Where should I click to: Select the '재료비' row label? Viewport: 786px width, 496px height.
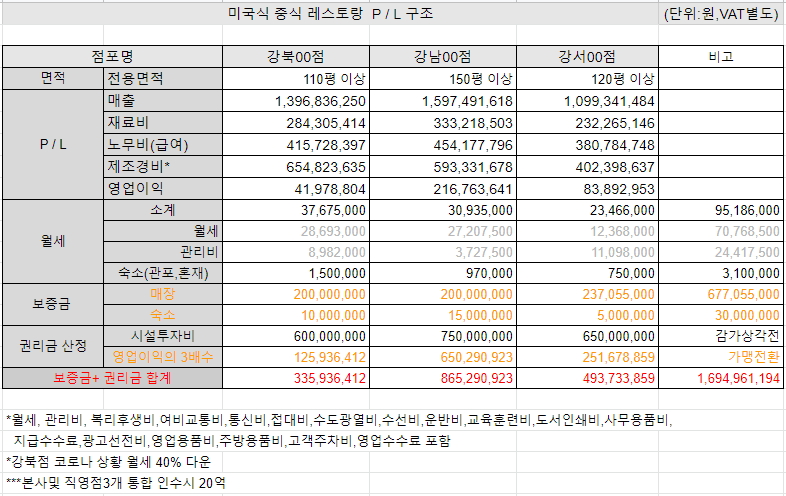pos(163,122)
